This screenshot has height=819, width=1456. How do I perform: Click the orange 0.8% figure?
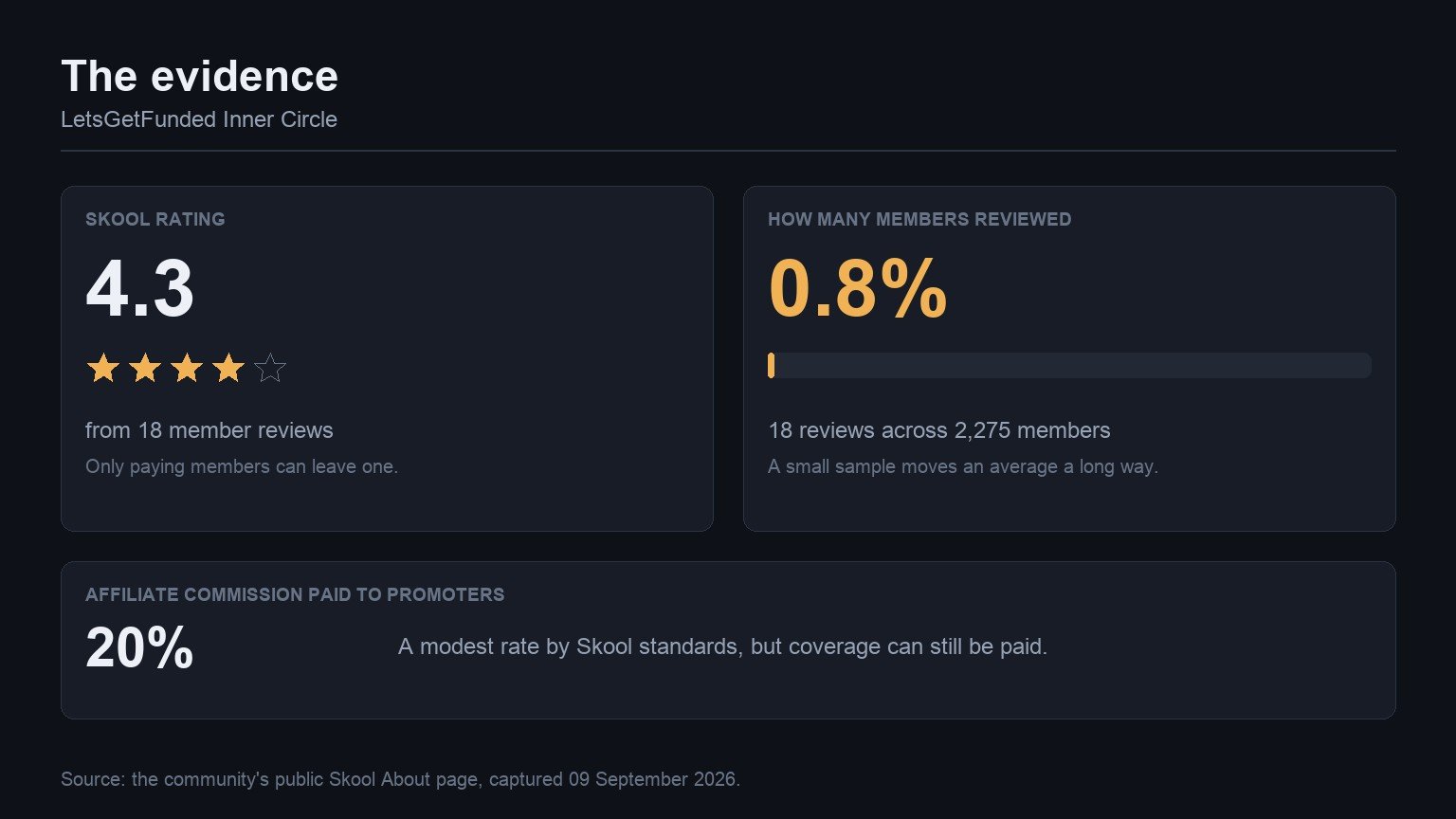[x=858, y=289]
